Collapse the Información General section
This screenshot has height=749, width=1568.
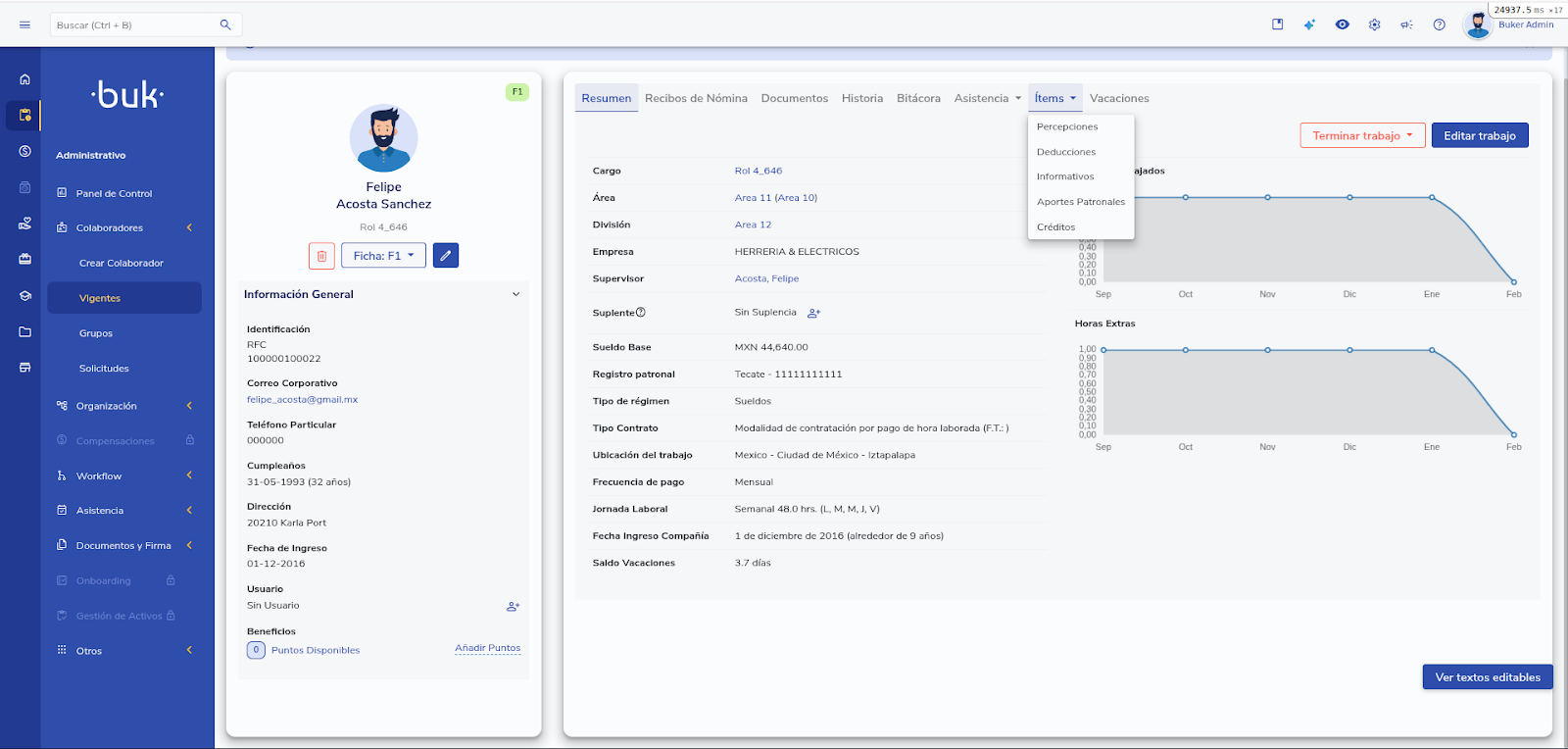(x=515, y=294)
